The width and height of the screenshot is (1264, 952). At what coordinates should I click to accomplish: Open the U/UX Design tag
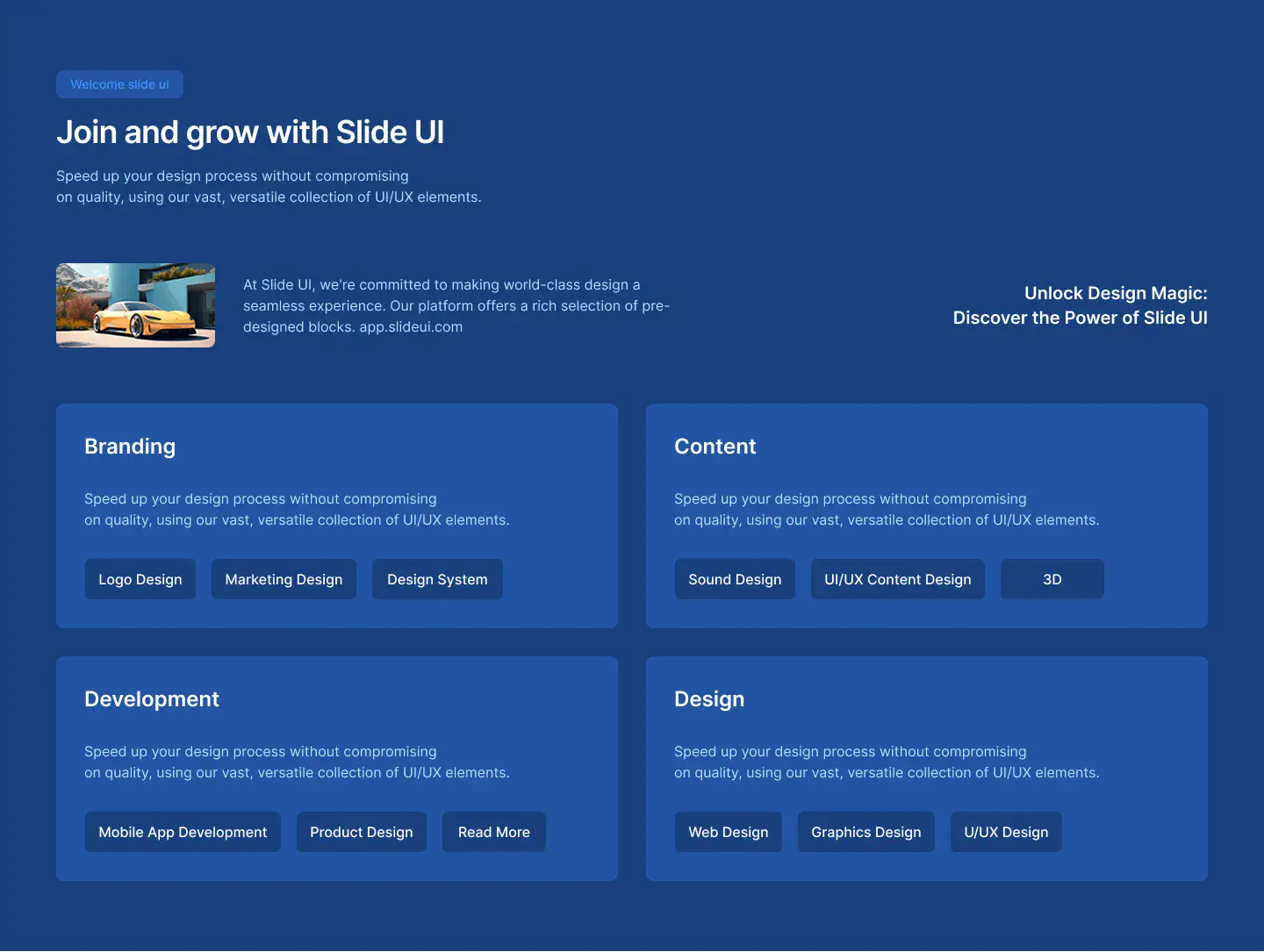(x=1006, y=832)
